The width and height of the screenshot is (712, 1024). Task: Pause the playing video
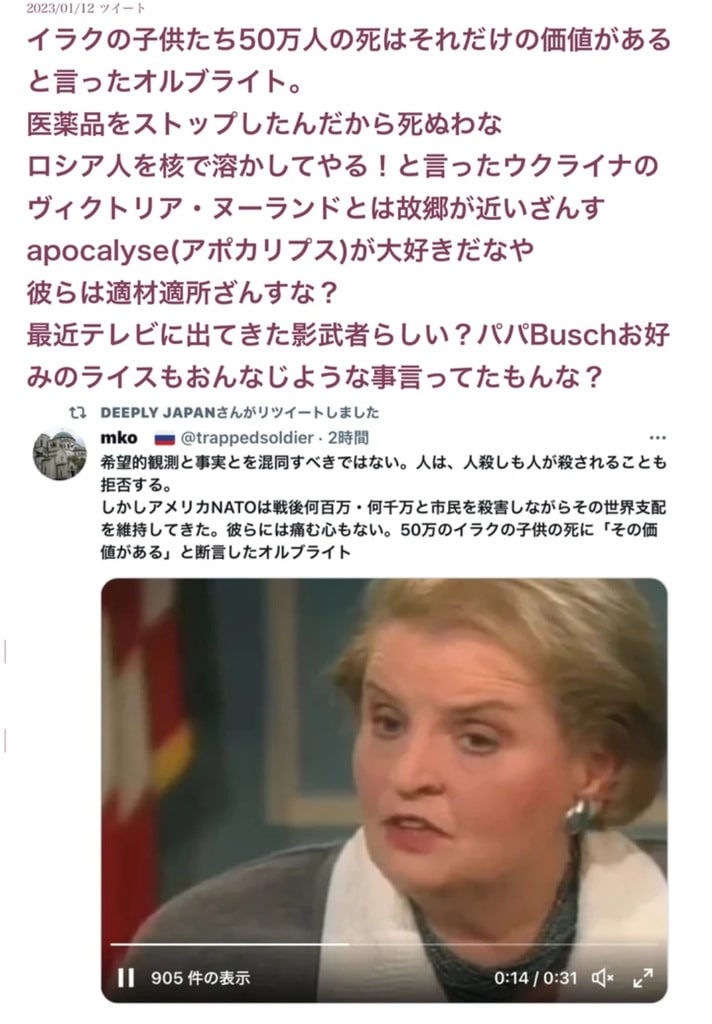pos(125,978)
